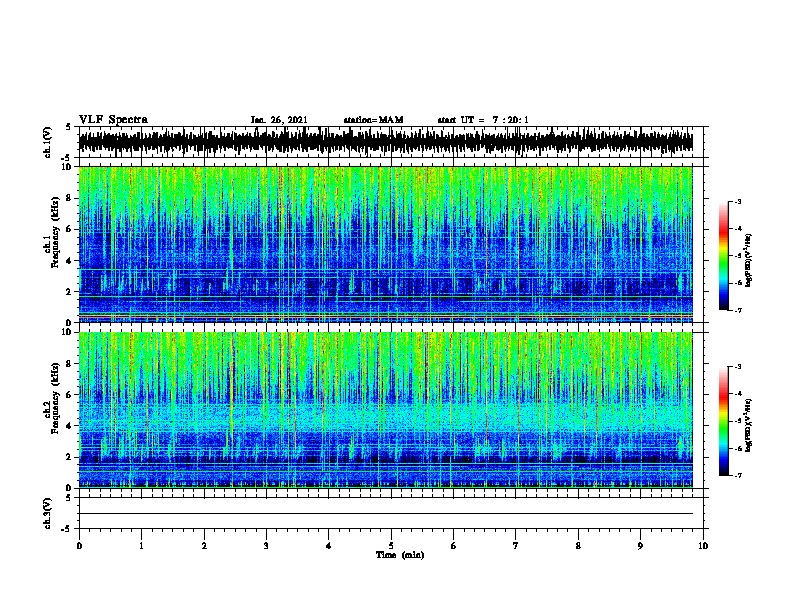Click time axis tick label "8"
Viewport: 792px width, 612px height.
point(578,546)
